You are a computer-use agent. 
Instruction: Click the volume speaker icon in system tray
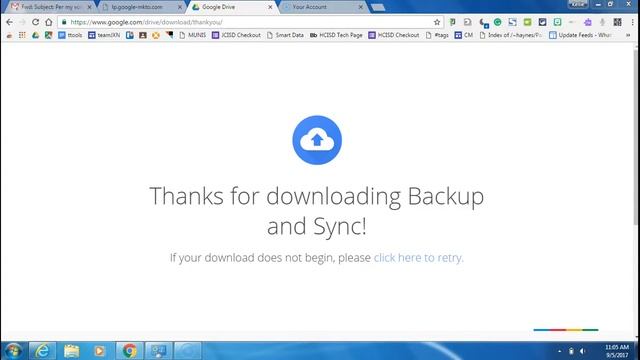point(582,351)
